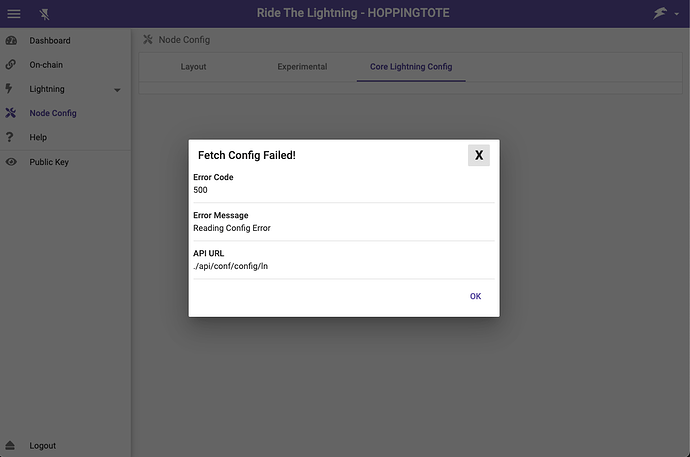Click the Lightning bolt sidebar icon
Screen dimensions: 690x457
[x=10, y=89]
